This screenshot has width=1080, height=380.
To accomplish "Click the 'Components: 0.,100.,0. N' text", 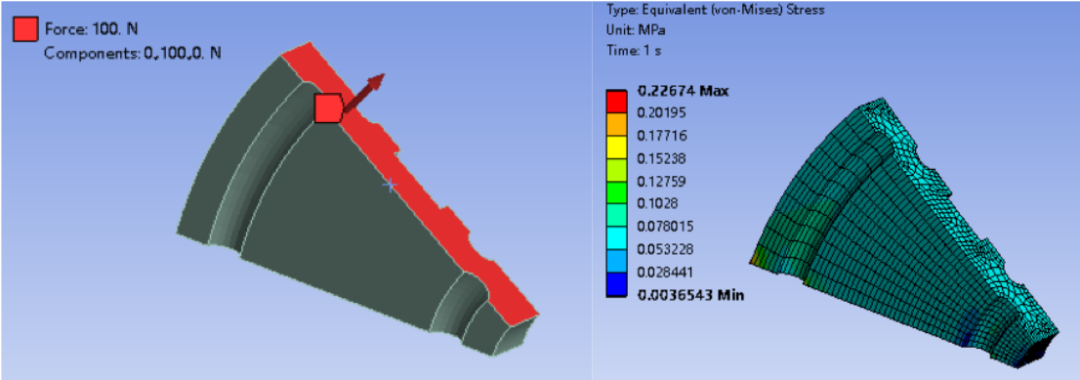I will click(x=132, y=53).
